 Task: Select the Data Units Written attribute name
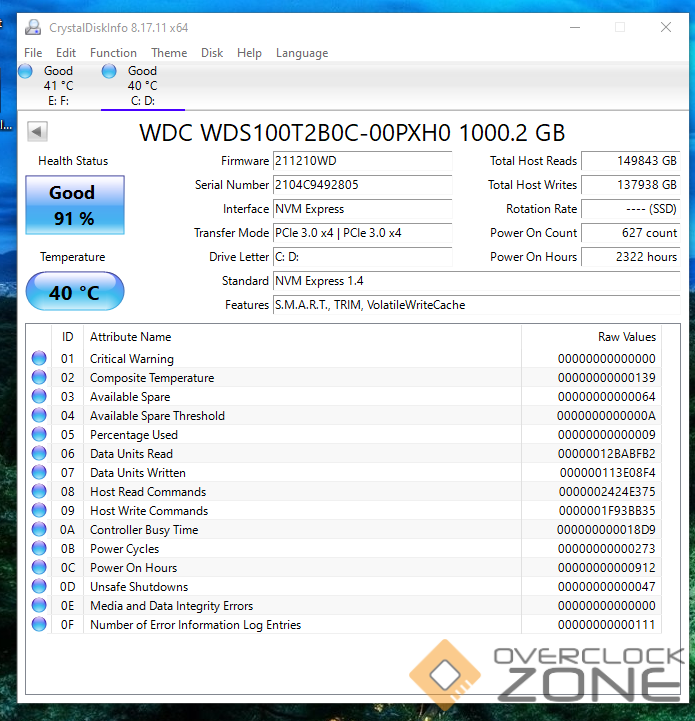(138, 473)
